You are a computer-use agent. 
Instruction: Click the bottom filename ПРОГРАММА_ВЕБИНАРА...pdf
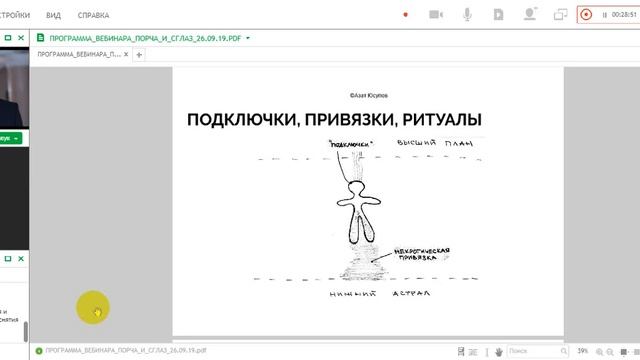(x=126, y=350)
